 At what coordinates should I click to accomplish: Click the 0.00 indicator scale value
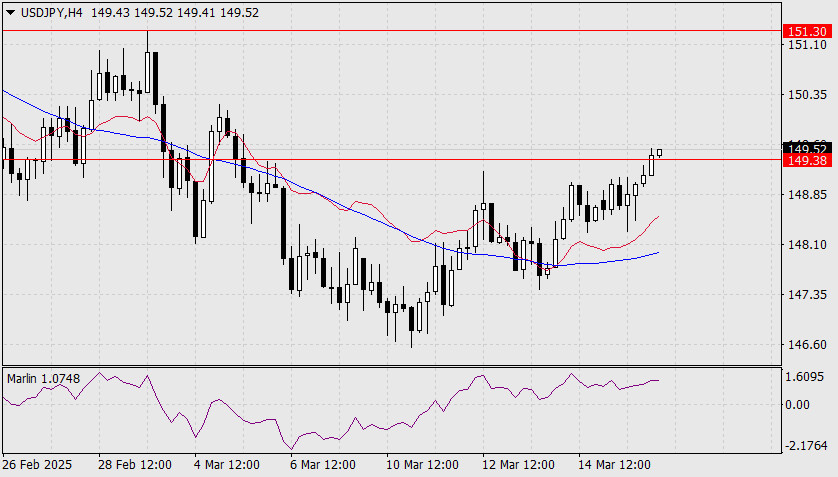point(797,405)
